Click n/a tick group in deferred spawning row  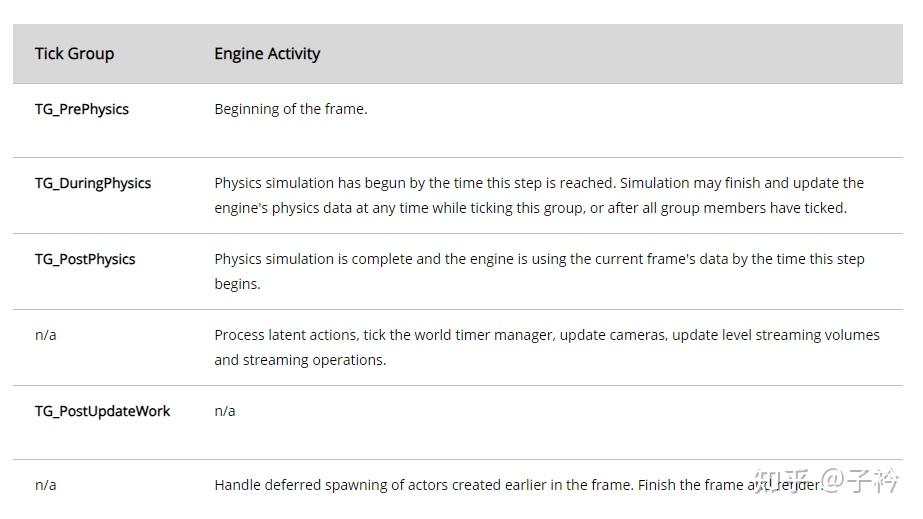(46, 485)
